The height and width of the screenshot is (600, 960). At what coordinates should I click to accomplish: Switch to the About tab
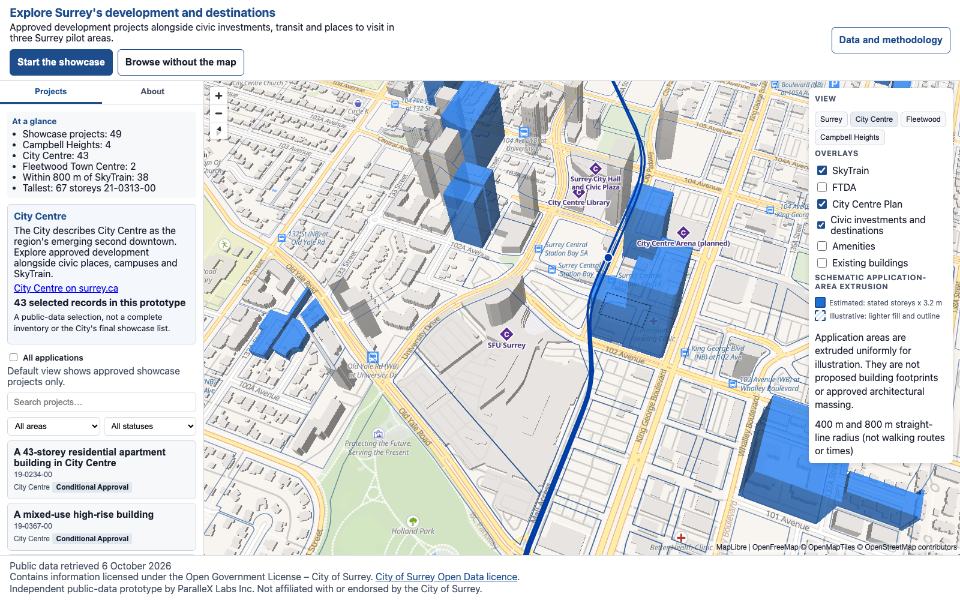point(152,91)
